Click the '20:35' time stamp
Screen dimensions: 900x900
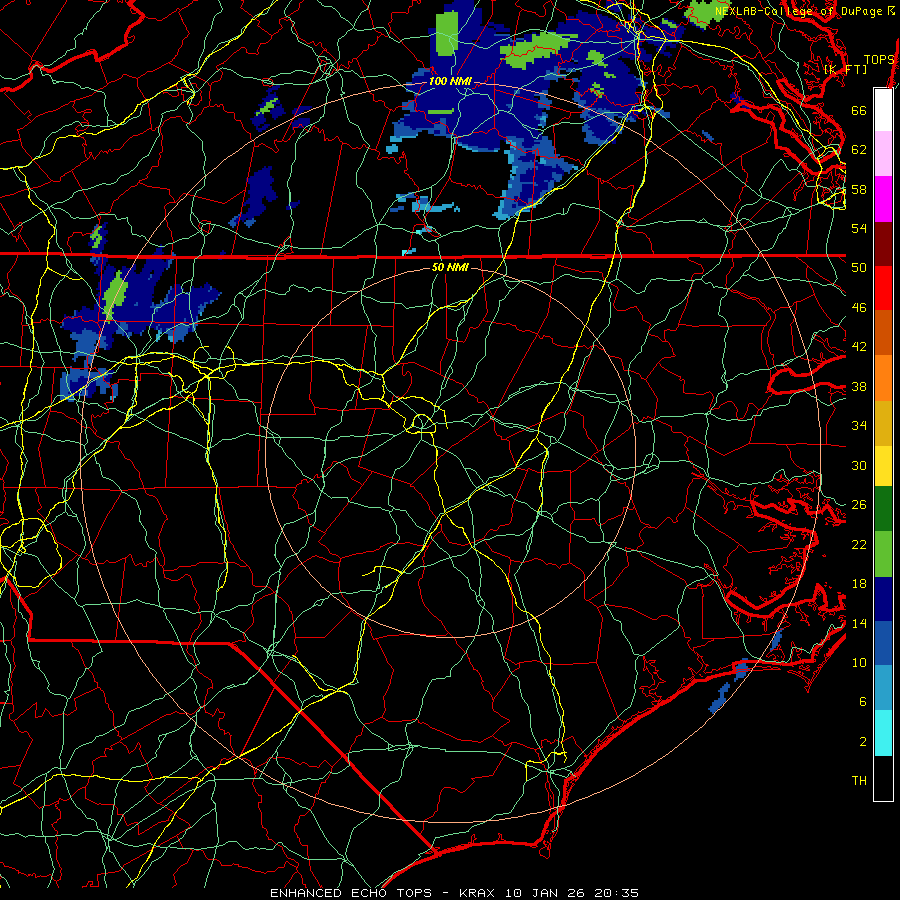pyautogui.click(x=617, y=893)
